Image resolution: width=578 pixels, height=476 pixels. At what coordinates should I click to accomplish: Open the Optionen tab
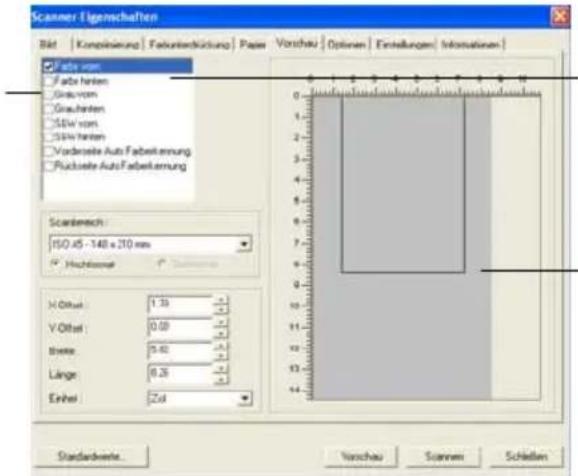point(347,45)
